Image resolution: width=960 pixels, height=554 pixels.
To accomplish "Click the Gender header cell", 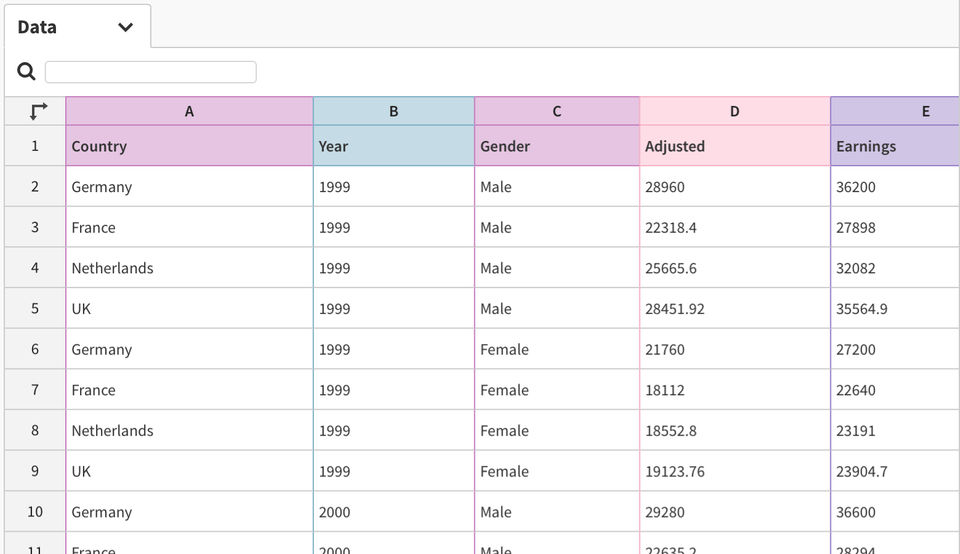I will tap(557, 146).
